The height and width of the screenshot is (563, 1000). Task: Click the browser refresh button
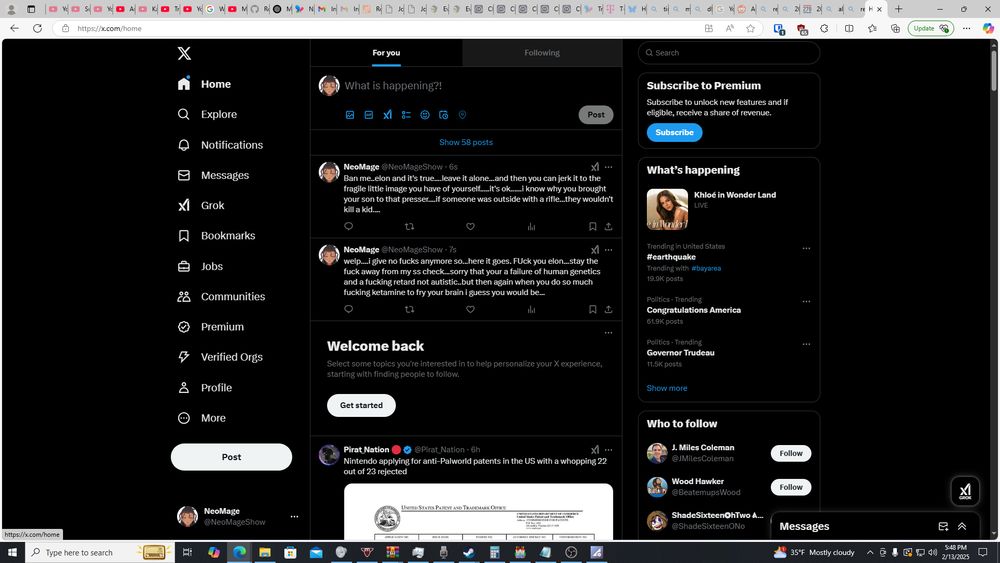click(x=38, y=29)
